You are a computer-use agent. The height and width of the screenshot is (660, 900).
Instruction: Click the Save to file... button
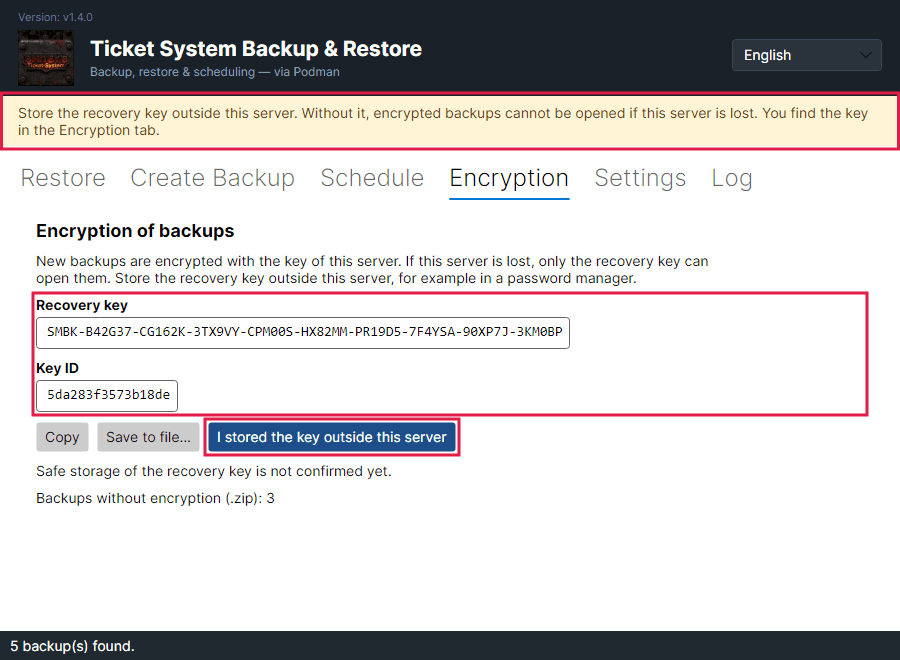pos(148,437)
